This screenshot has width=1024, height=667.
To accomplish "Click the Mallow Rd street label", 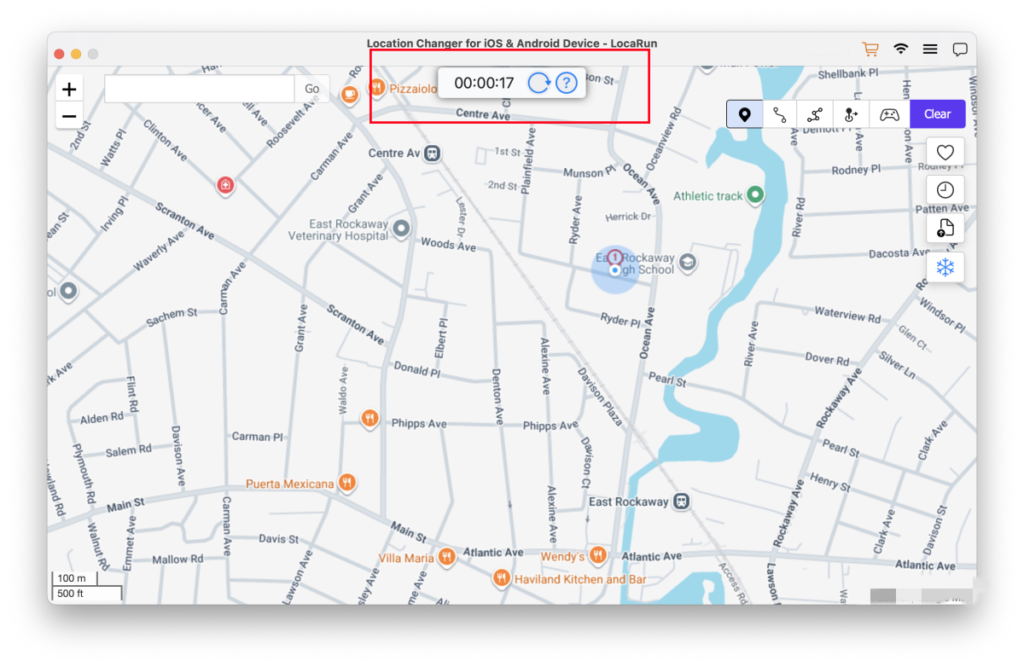I will pyautogui.click(x=178, y=559).
